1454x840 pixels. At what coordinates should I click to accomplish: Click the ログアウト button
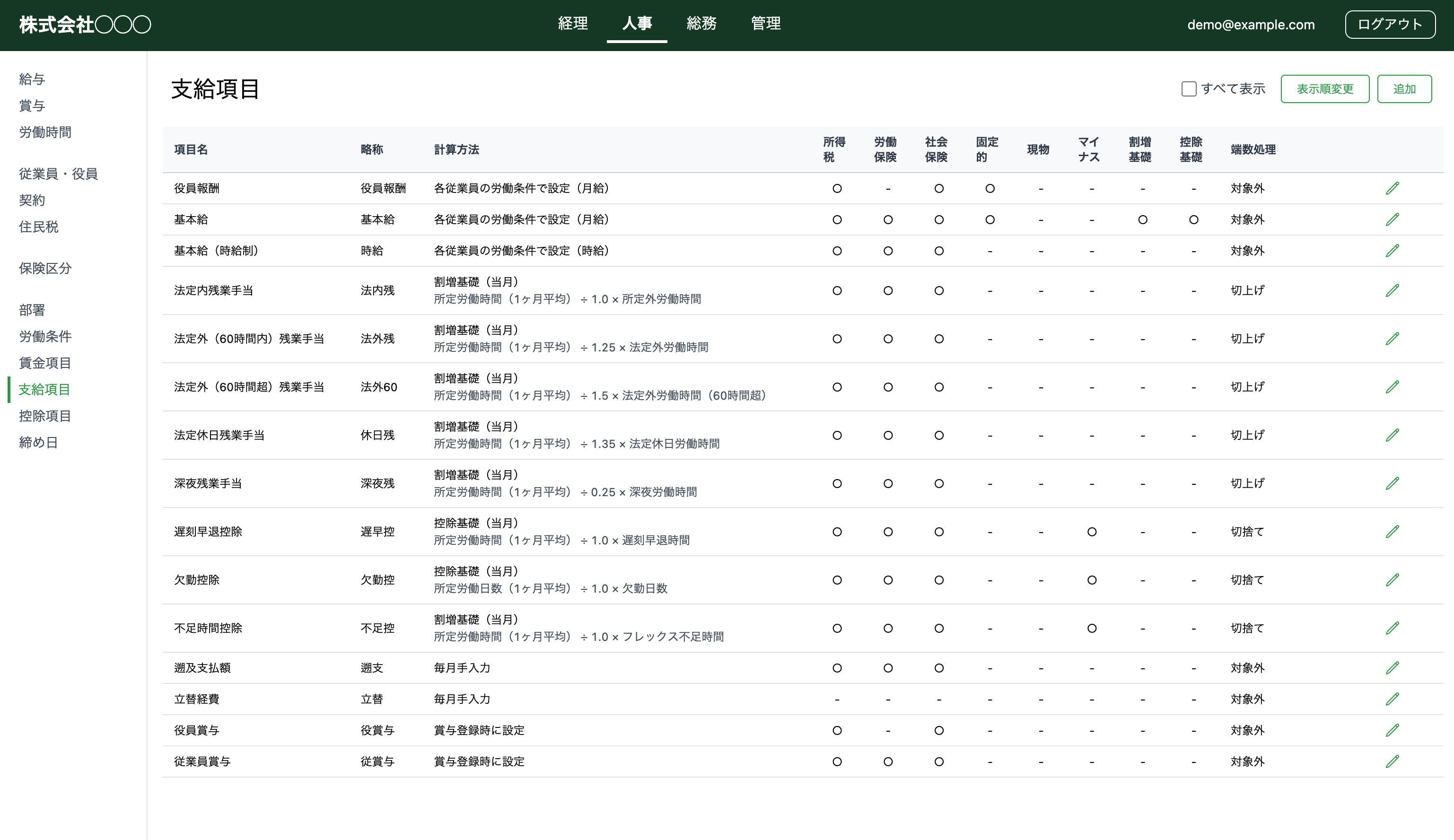(1390, 24)
